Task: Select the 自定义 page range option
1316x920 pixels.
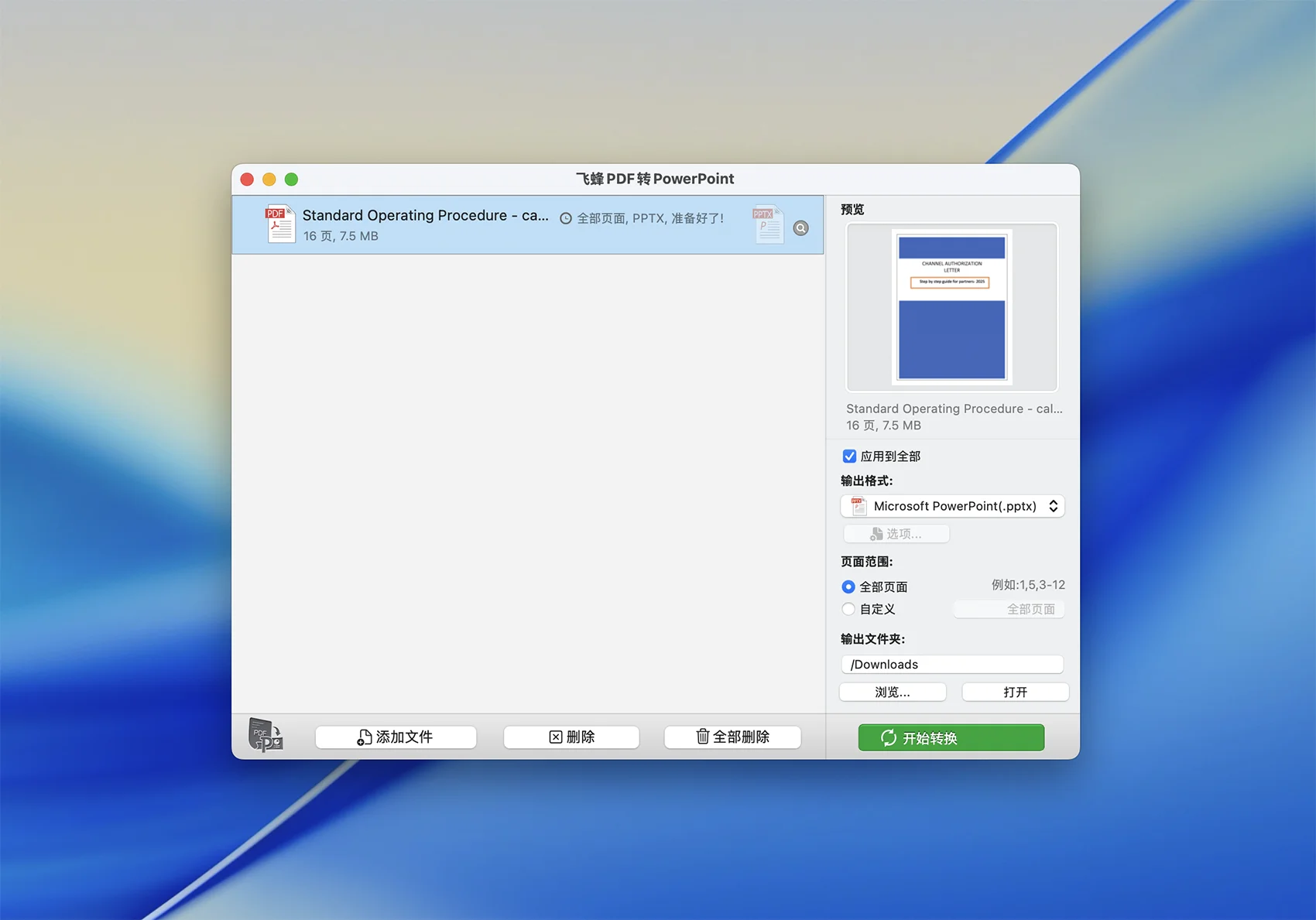Action: (x=848, y=610)
